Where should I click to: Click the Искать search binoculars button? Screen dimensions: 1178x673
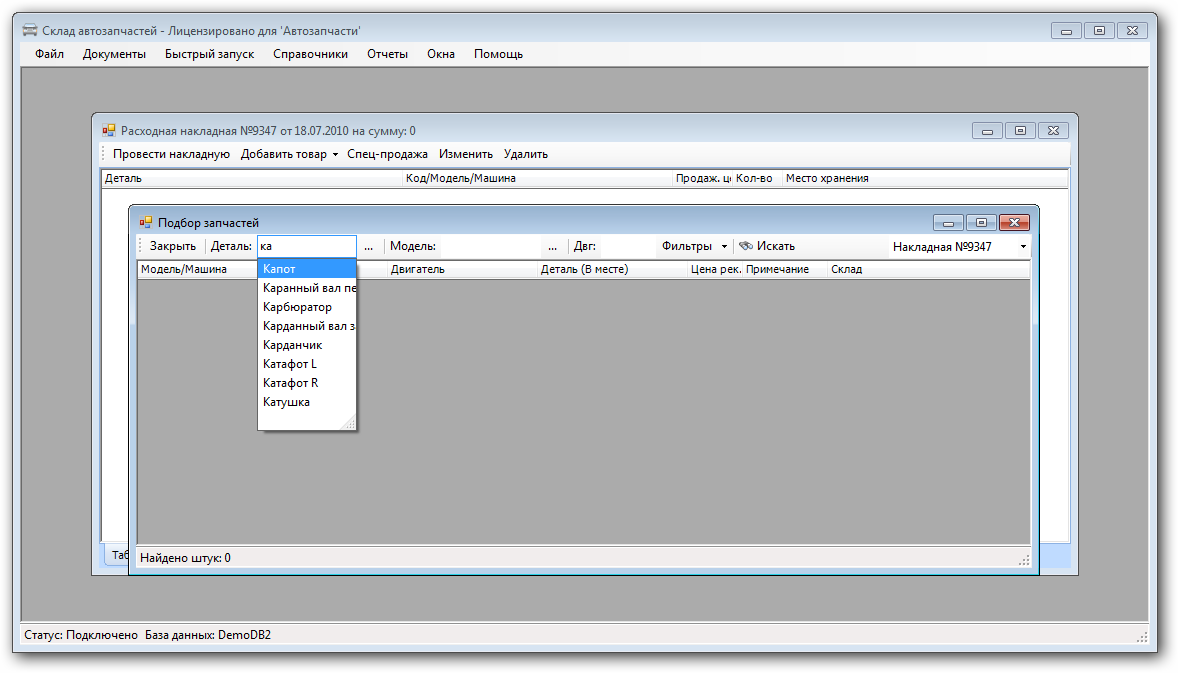(x=767, y=246)
